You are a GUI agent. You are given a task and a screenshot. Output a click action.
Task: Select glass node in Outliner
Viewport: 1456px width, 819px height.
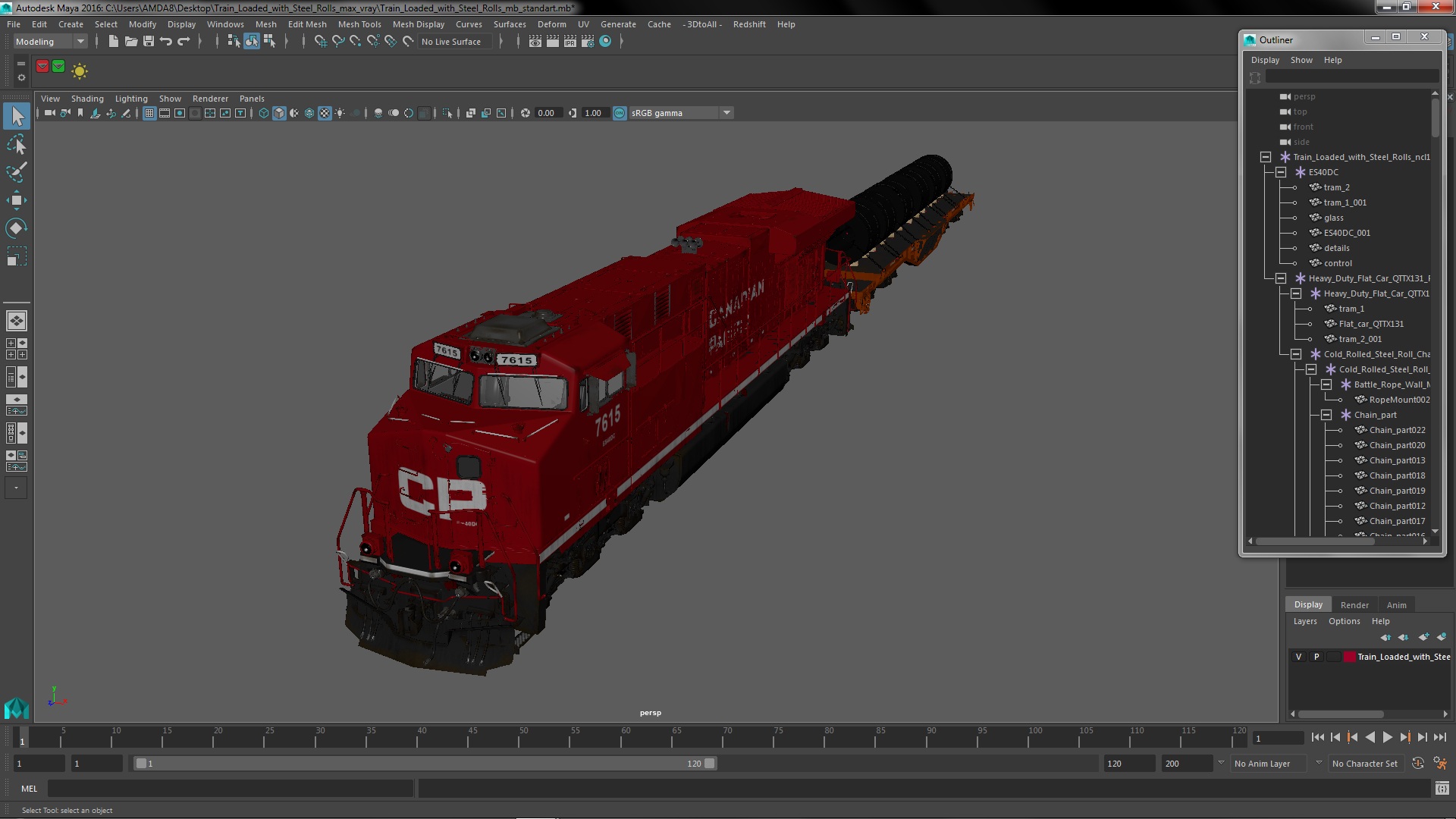coord(1334,218)
